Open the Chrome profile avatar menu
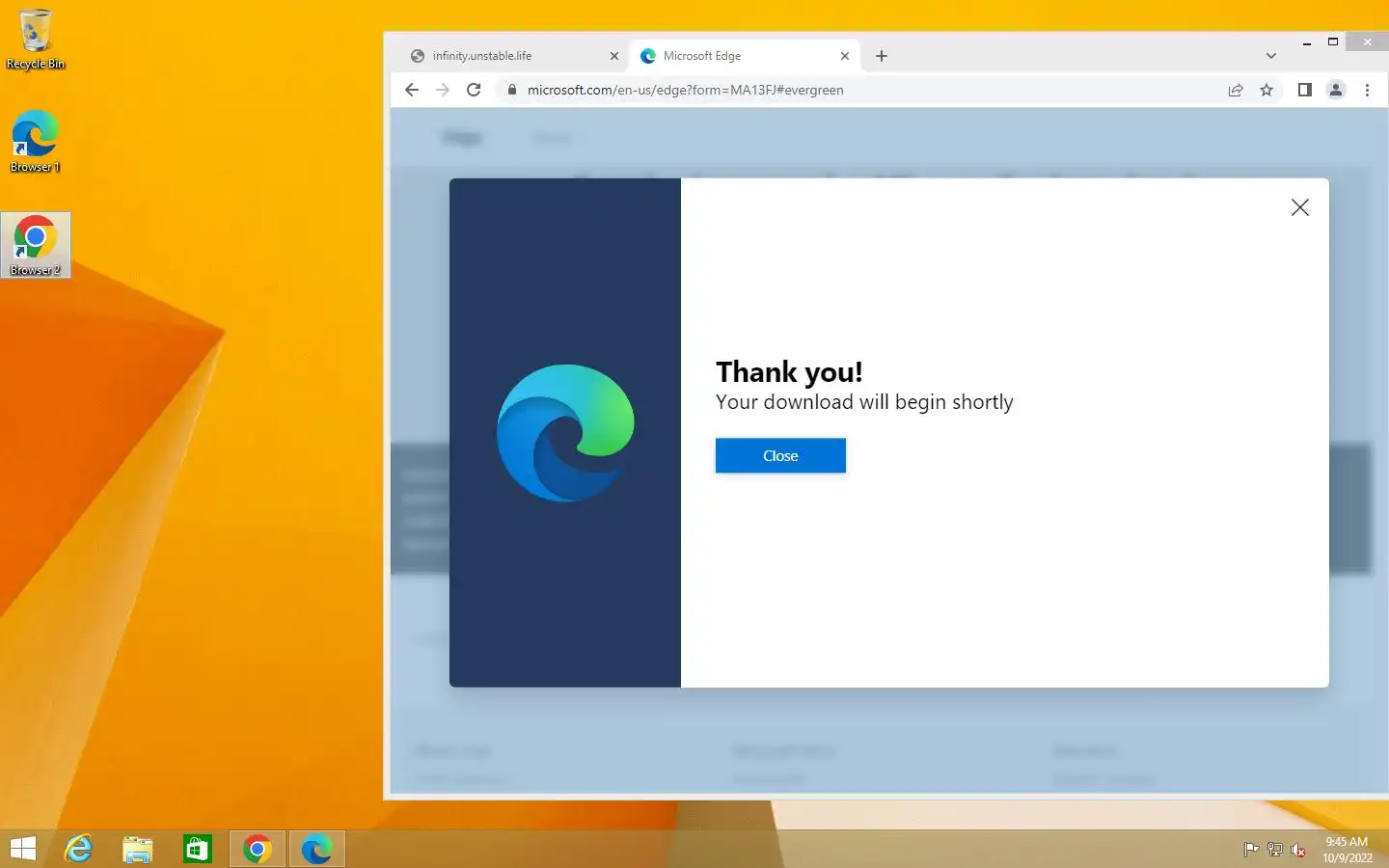Image resolution: width=1389 pixels, height=868 pixels. pyautogui.click(x=1336, y=90)
